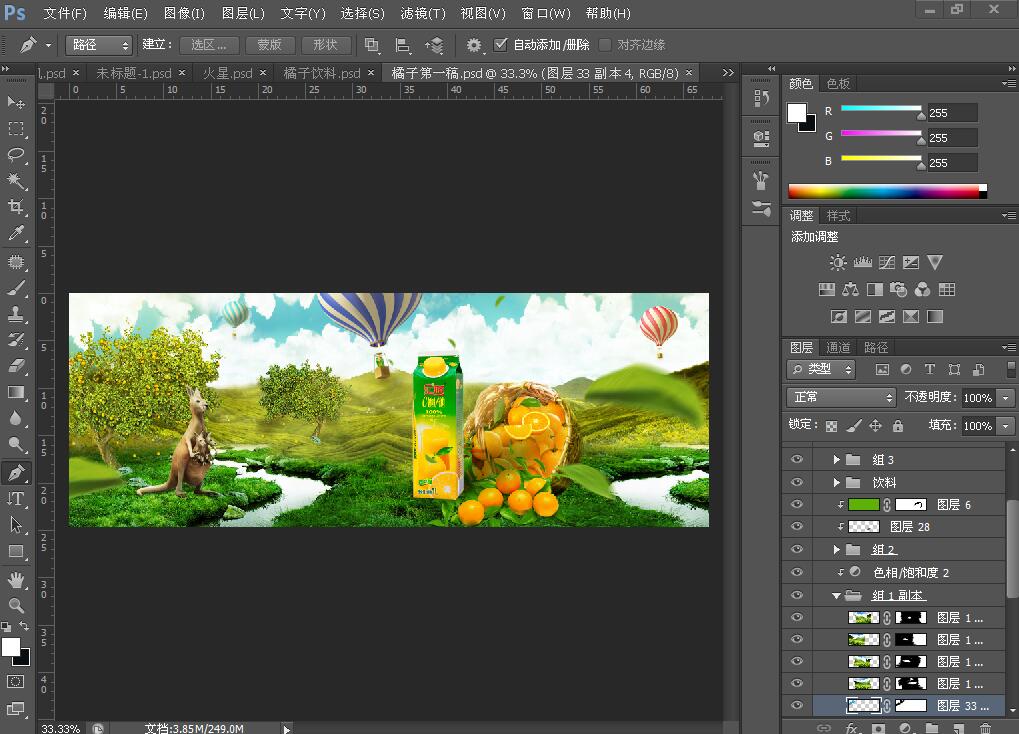Open the 路径 tool mode dropdown
Viewport: 1019px width, 734px height.
tap(99, 45)
